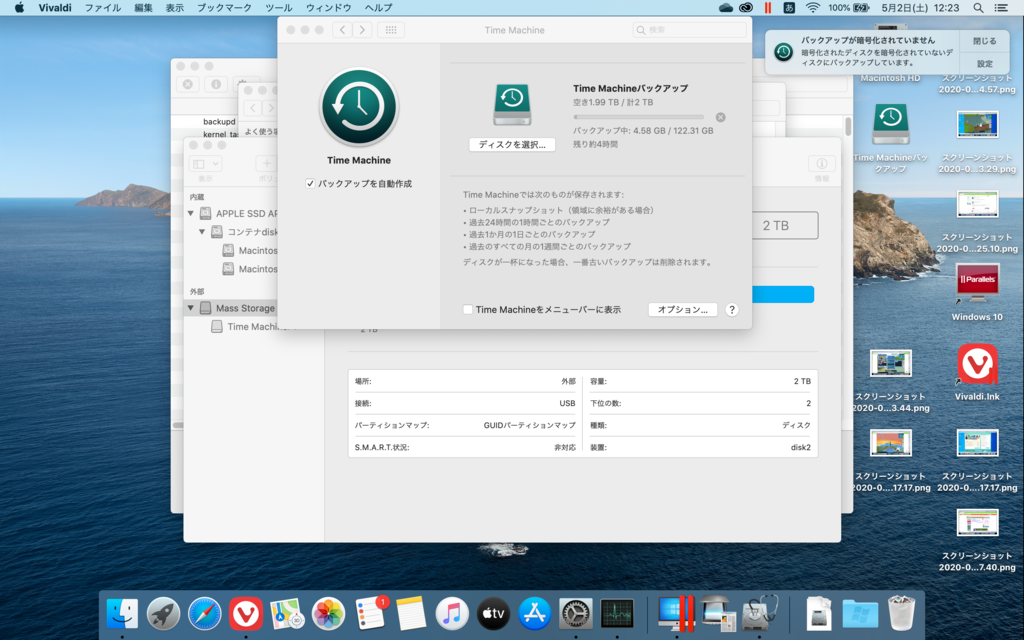
Task: Cancel the backup with the progress stop icon
Action: click(x=720, y=117)
